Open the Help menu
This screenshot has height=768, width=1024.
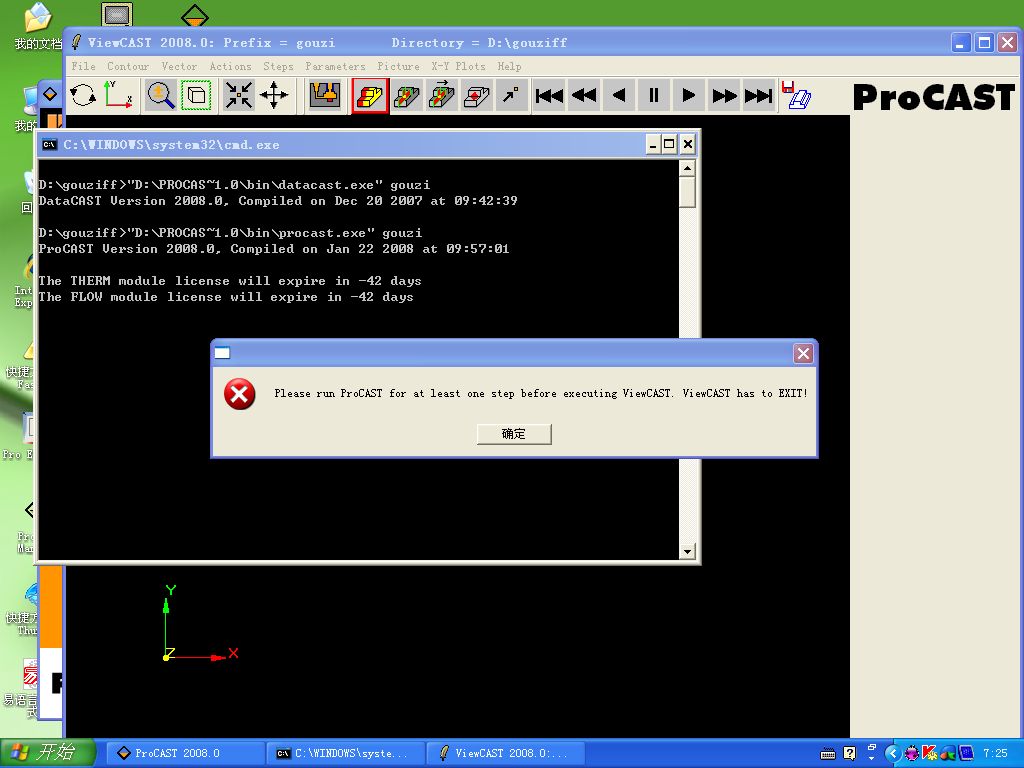pyautogui.click(x=509, y=66)
